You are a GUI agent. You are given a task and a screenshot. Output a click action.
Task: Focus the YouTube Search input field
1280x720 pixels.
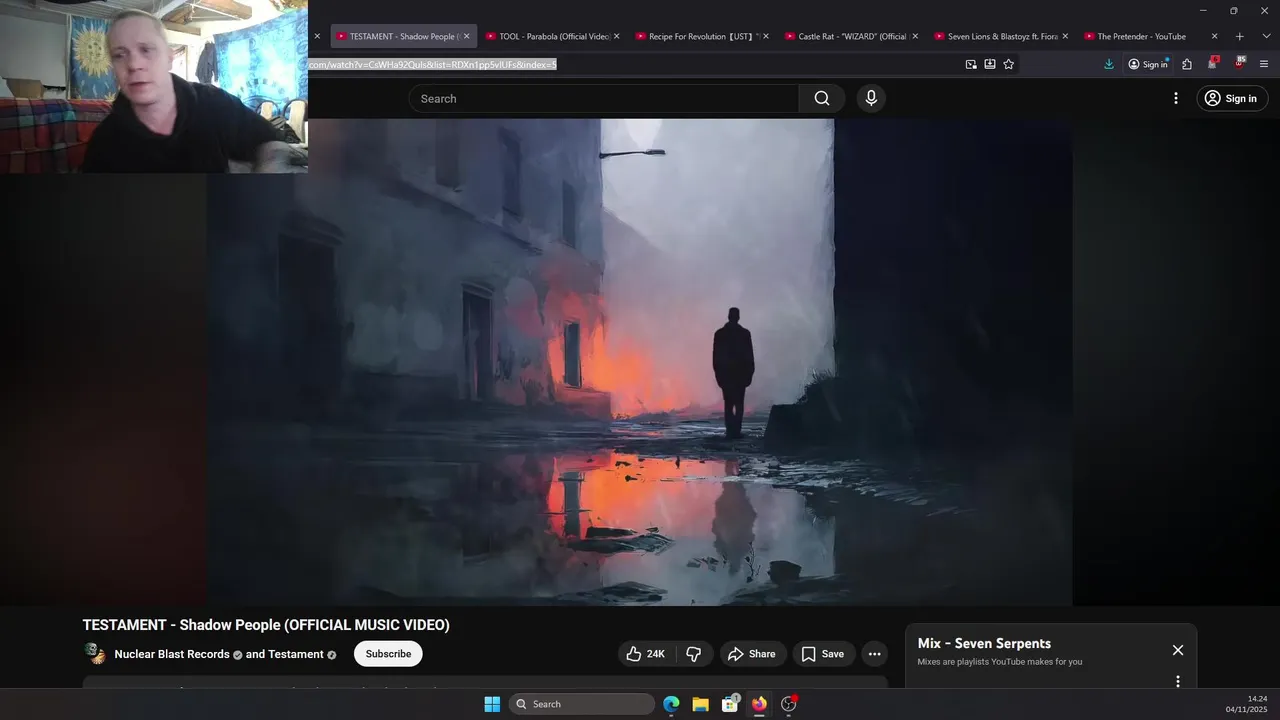coord(604,98)
